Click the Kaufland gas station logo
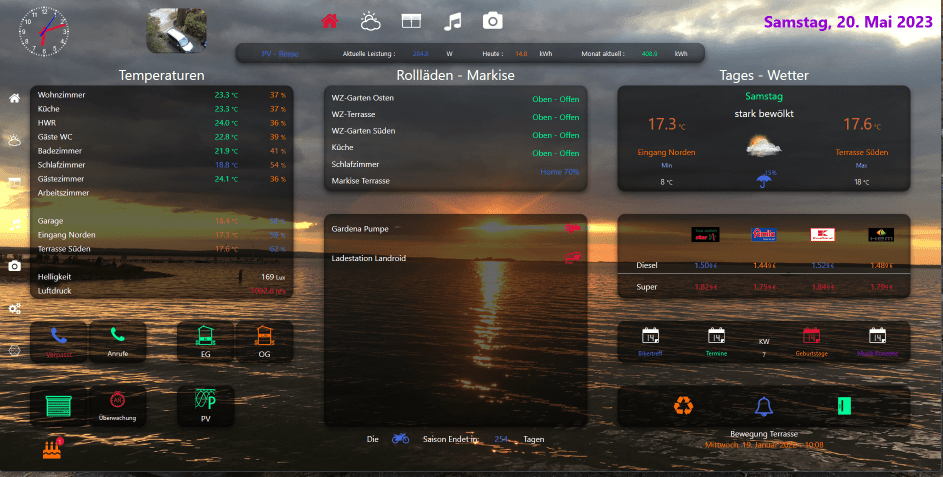 pyautogui.click(x=823, y=235)
